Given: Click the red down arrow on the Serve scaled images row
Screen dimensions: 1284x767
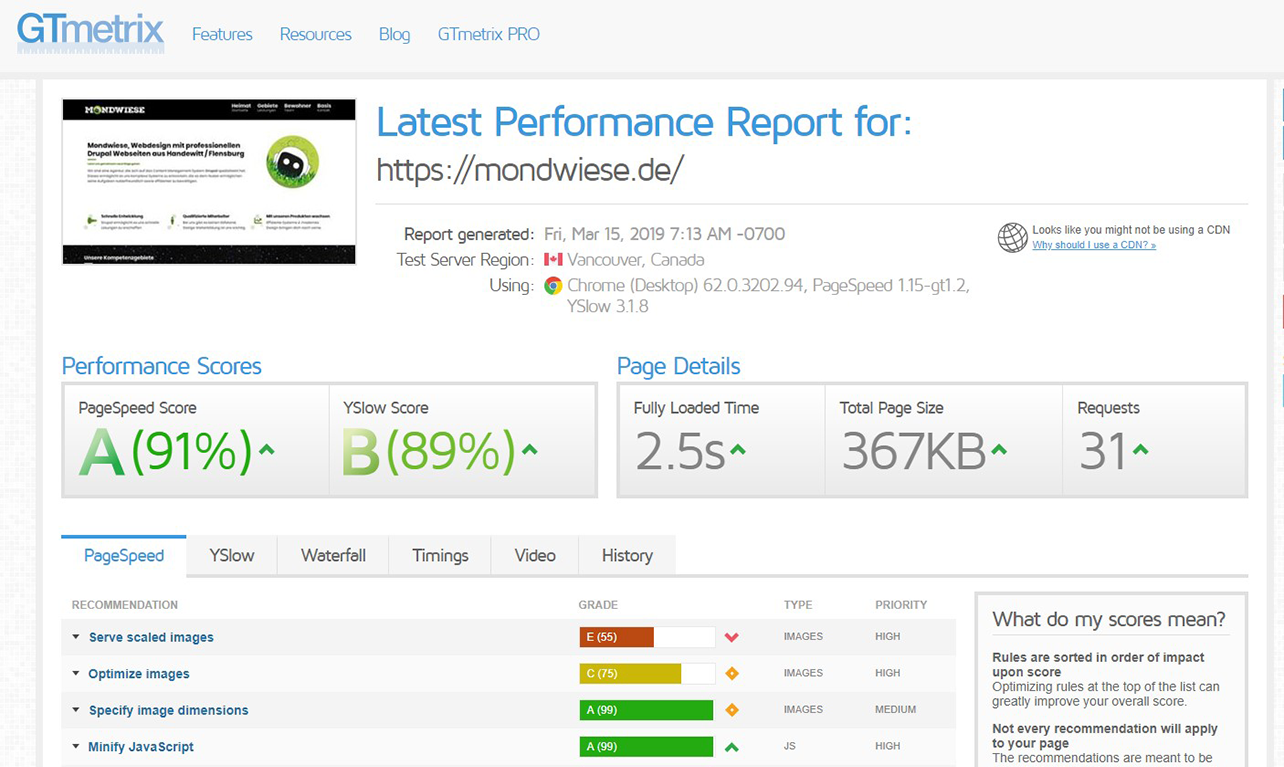Looking at the screenshot, I should click(x=732, y=637).
